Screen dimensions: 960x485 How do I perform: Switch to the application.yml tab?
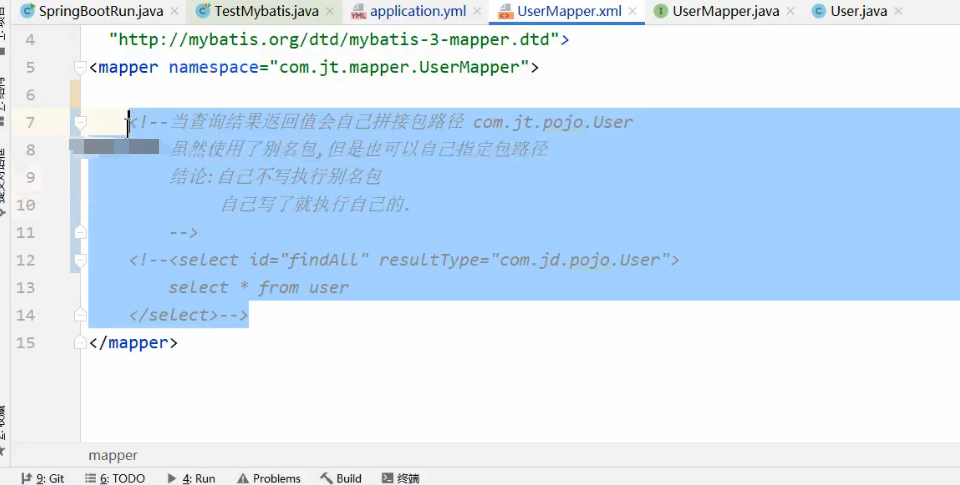[418, 11]
